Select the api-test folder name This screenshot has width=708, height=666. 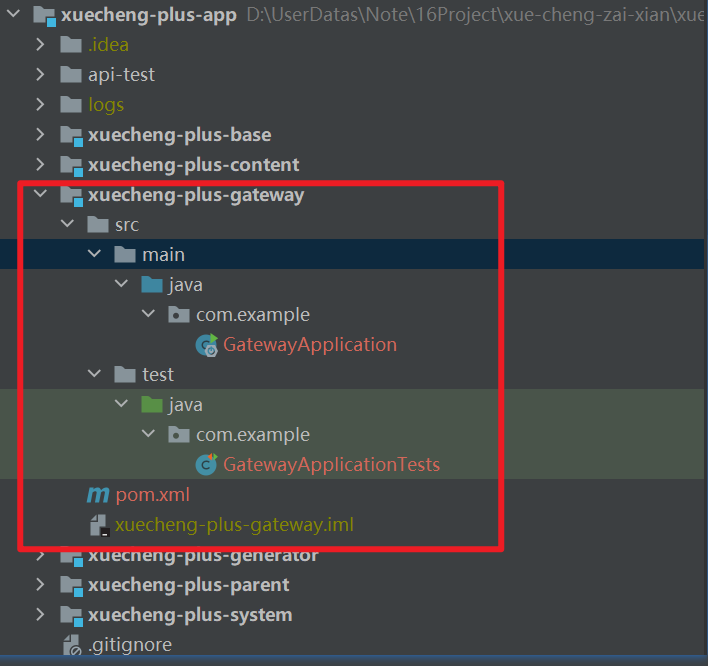[x=121, y=75]
